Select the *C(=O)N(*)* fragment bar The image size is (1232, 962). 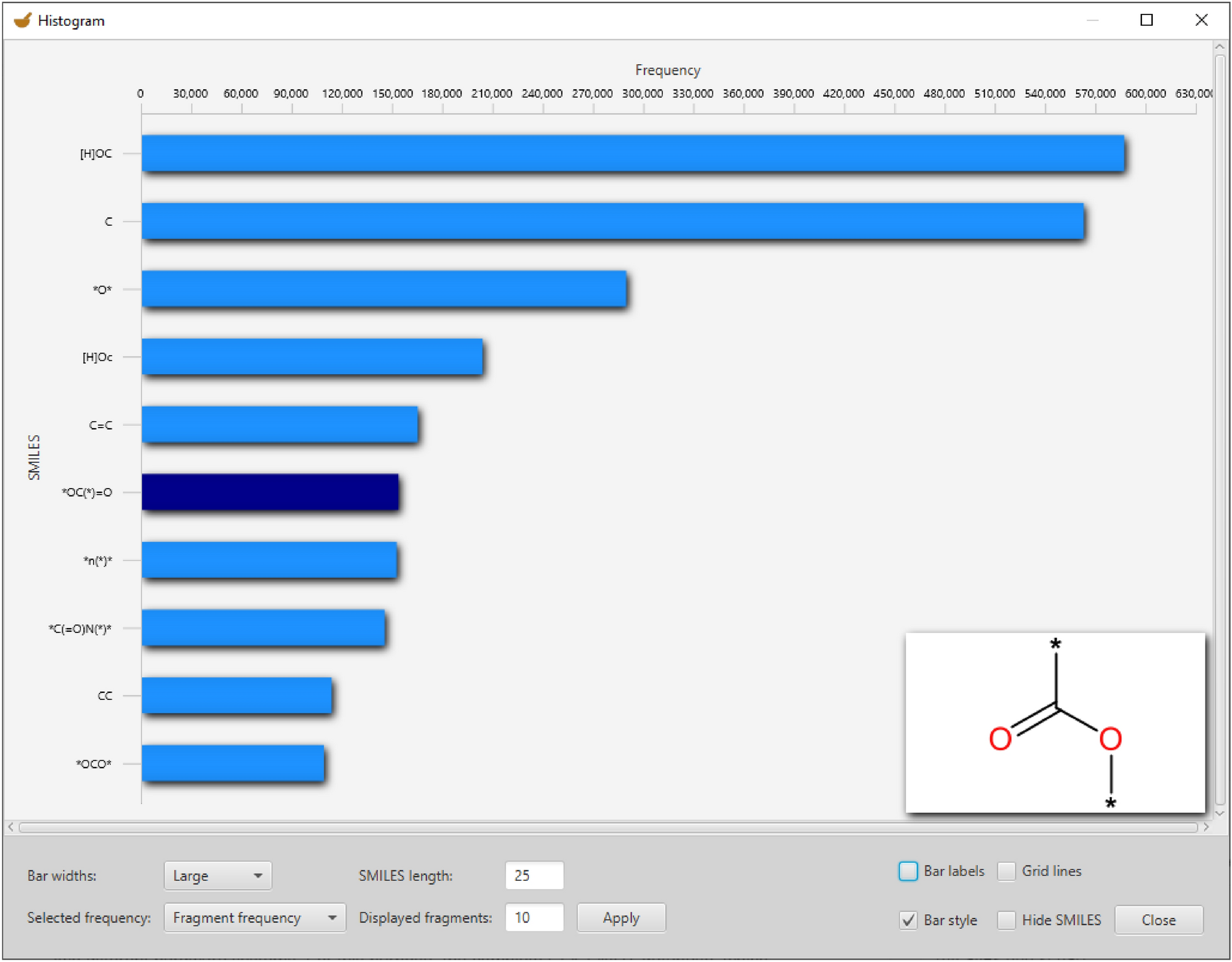(263, 628)
